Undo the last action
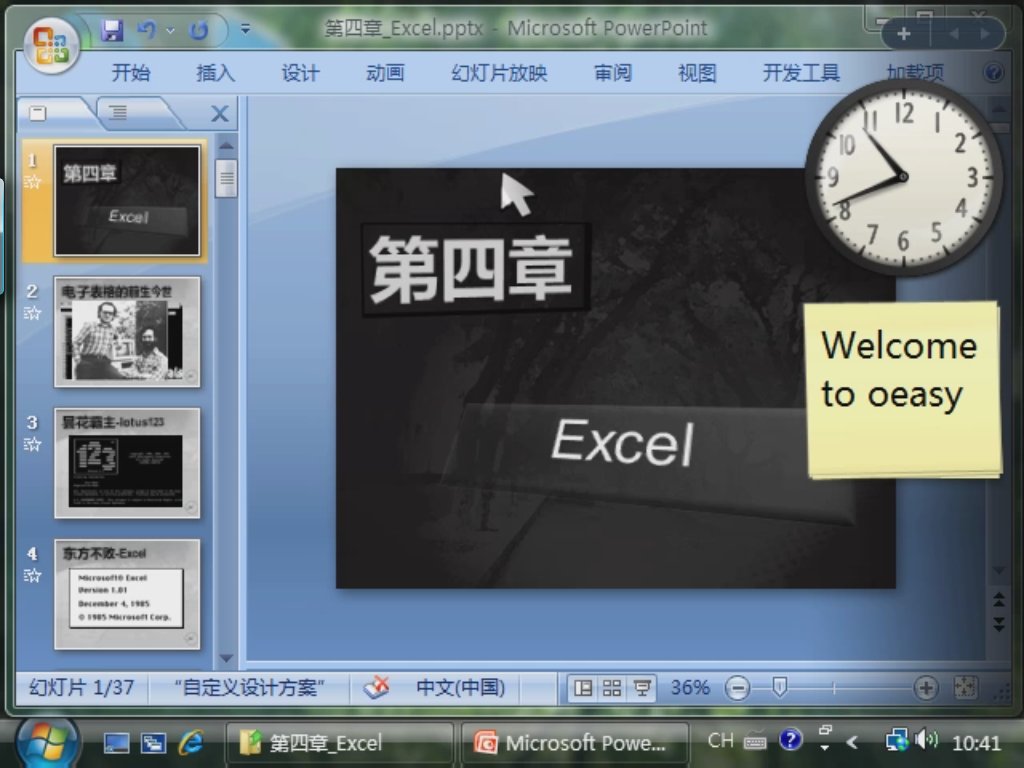Image resolution: width=1024 pixels, height=768 pixels. pyautogui.click(x=147, y=30)
